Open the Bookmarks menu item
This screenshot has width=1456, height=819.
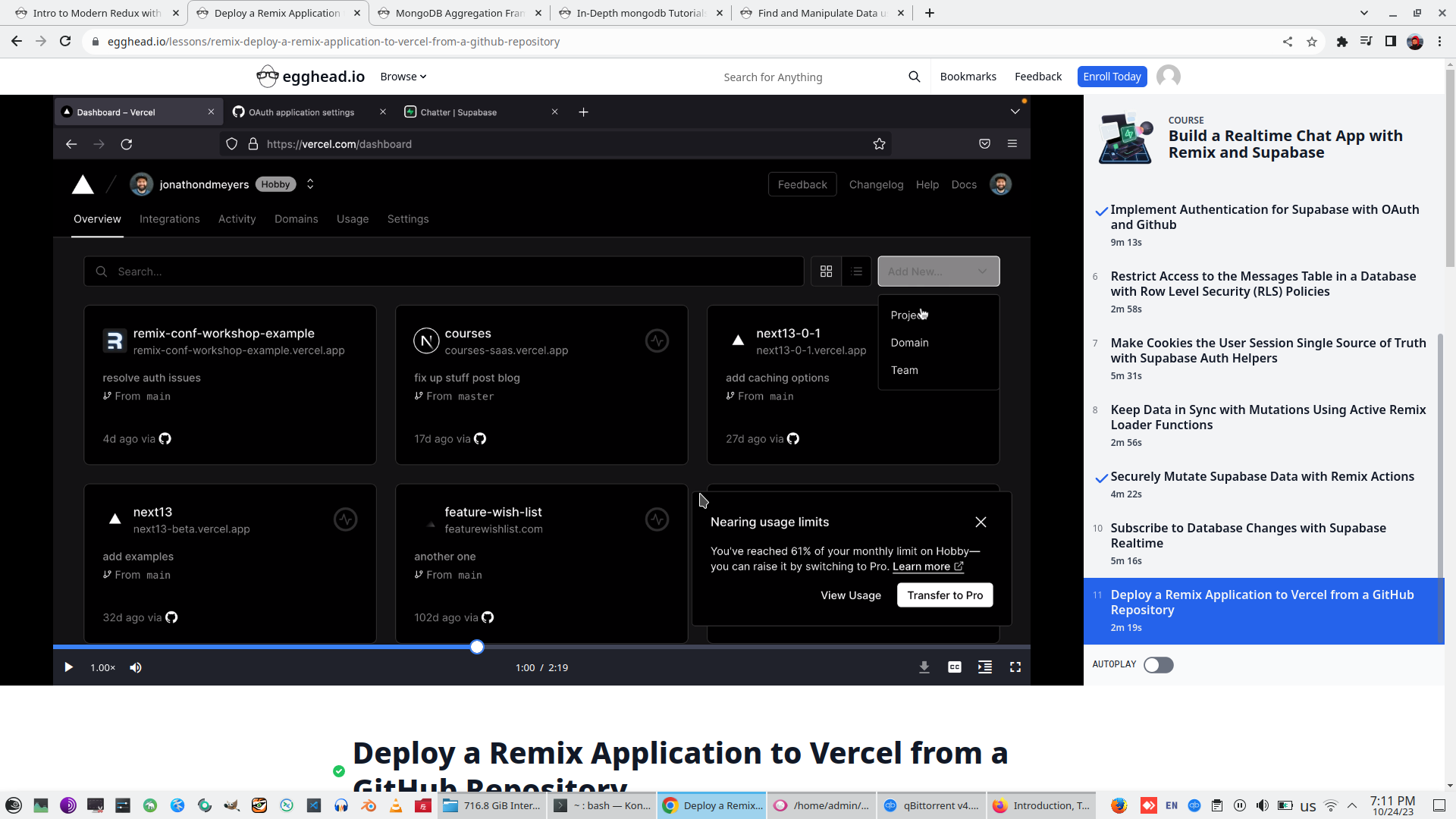(968, 77)
